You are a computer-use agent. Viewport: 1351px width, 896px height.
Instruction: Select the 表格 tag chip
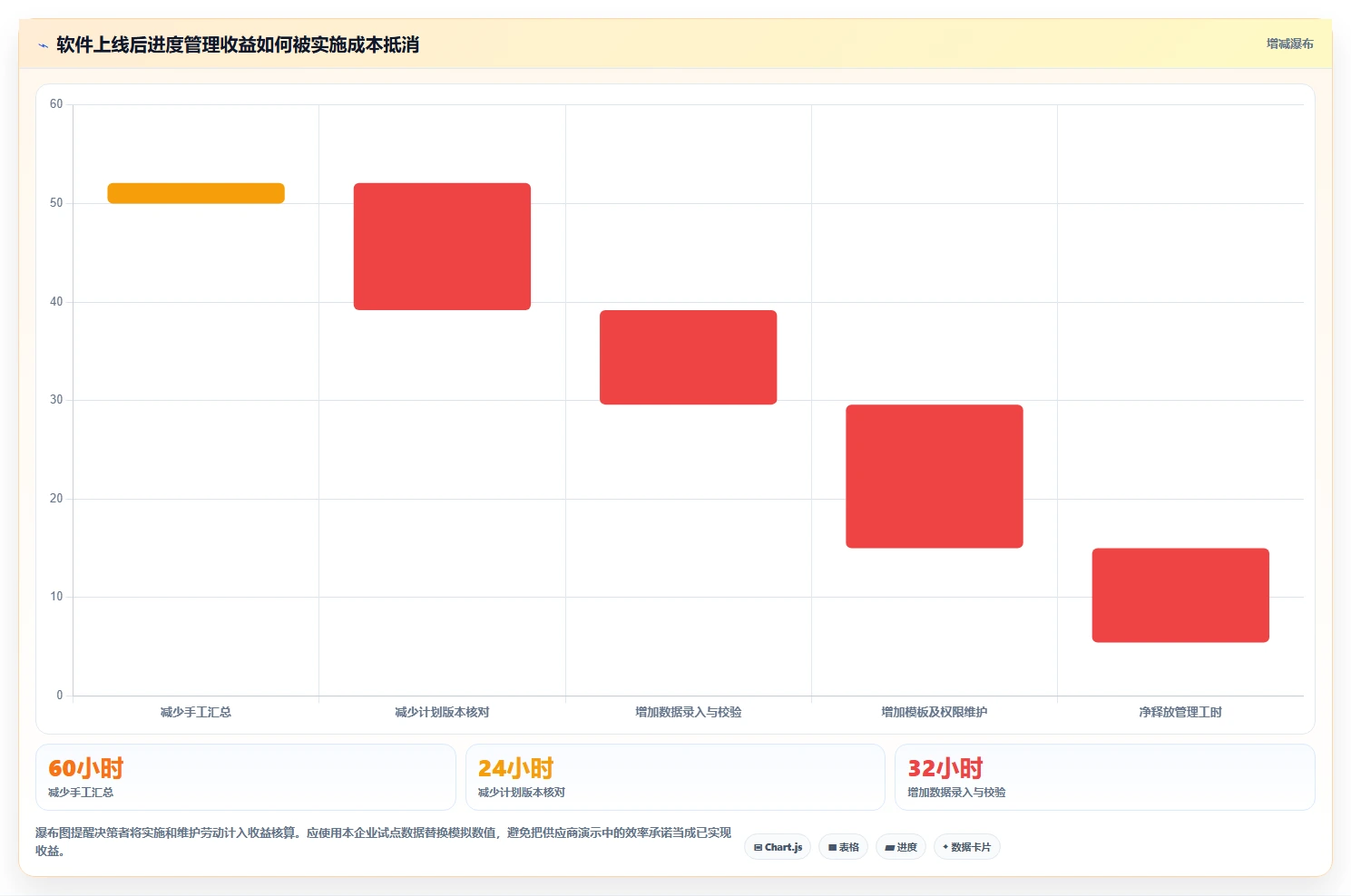844,847
